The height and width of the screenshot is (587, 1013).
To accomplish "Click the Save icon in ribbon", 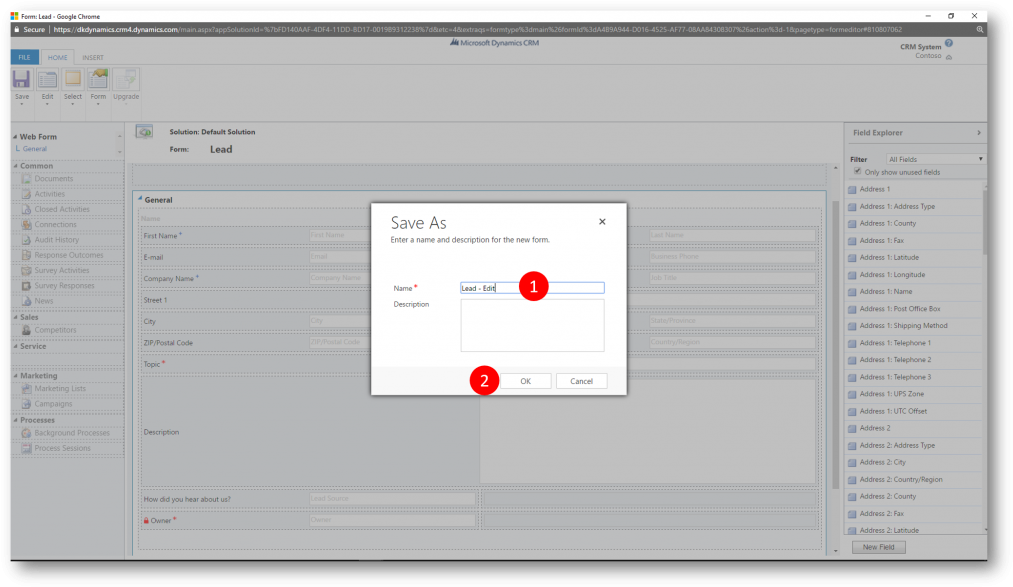I will [x=21, y=80].
